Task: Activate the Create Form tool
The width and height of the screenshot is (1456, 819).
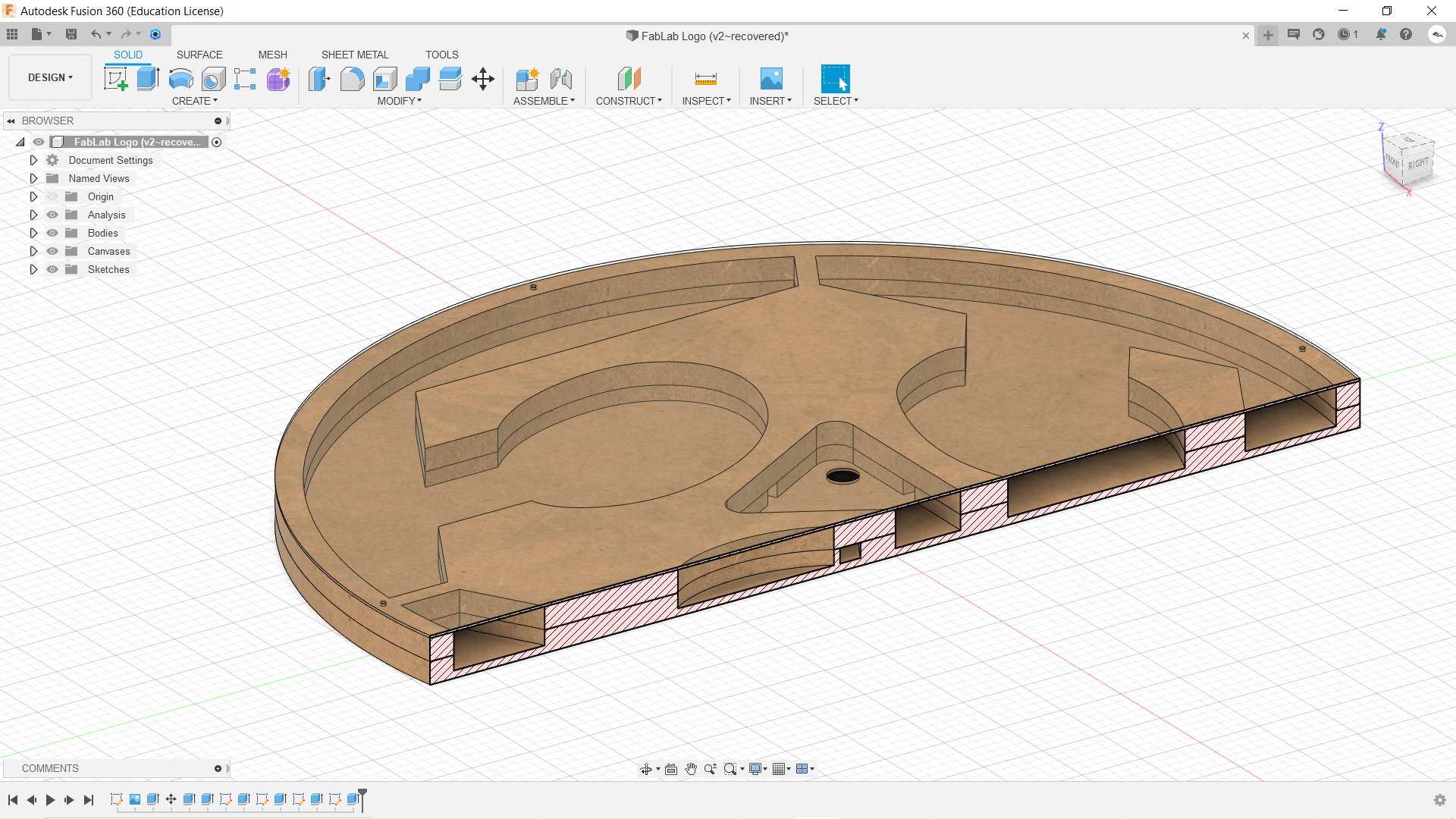Action: click(278, 80)
